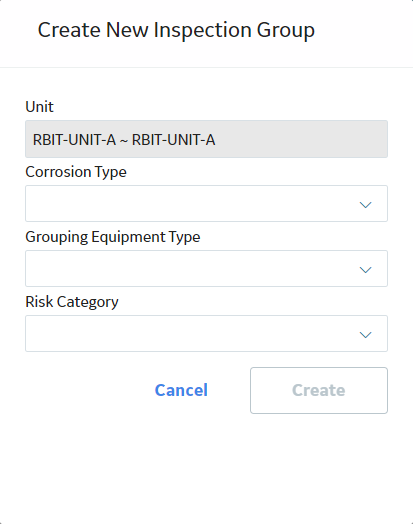Image resolution: width=413 pixels, height=524 pixels.
Task: Click the RBIT-UNIT-A ~ RBIT-UNIT-A text
Action: pos(124,140)
